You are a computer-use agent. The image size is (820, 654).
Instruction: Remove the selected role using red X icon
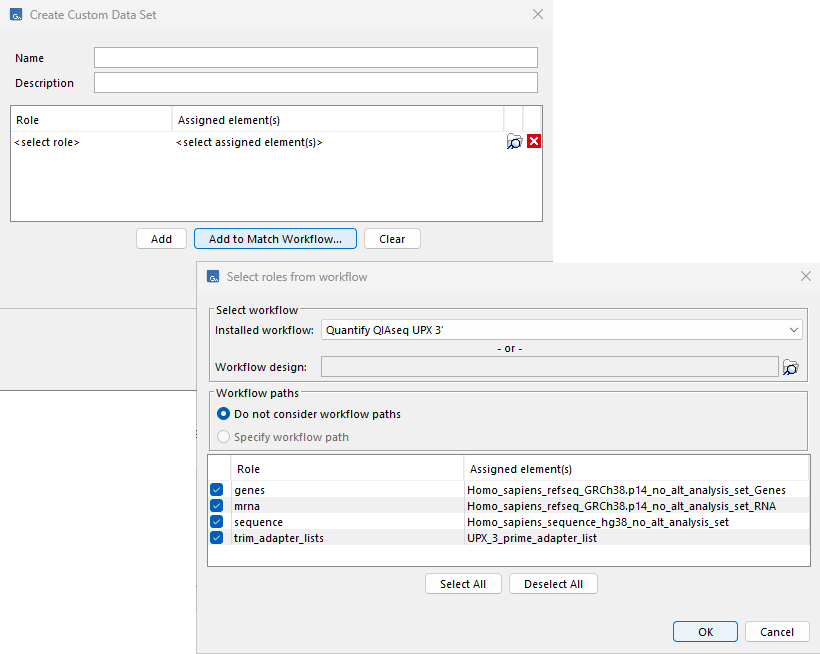(x=533, y=141)
